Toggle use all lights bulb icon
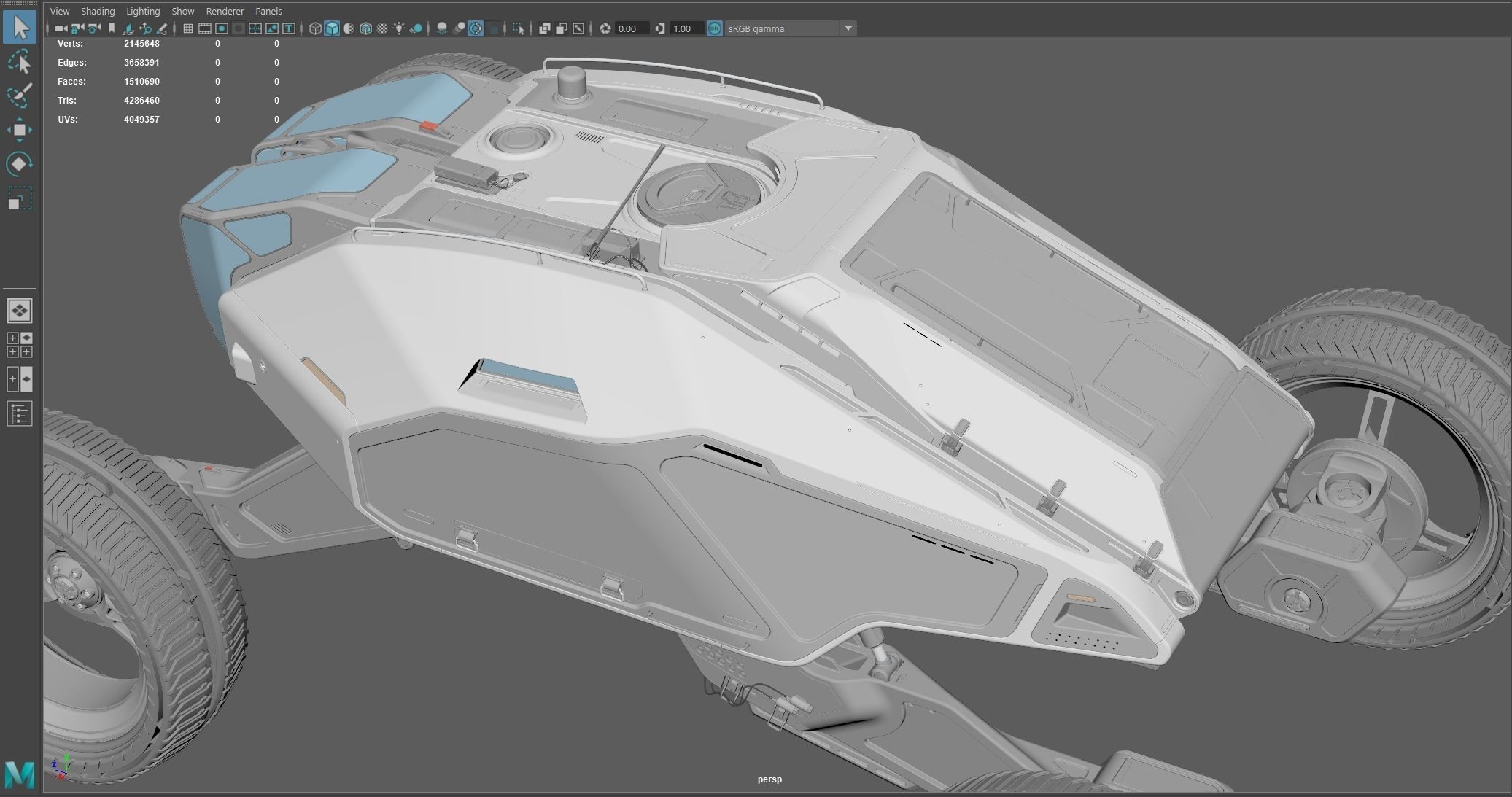This screenshot has height=797, width=1512. (x=399, y=28)
